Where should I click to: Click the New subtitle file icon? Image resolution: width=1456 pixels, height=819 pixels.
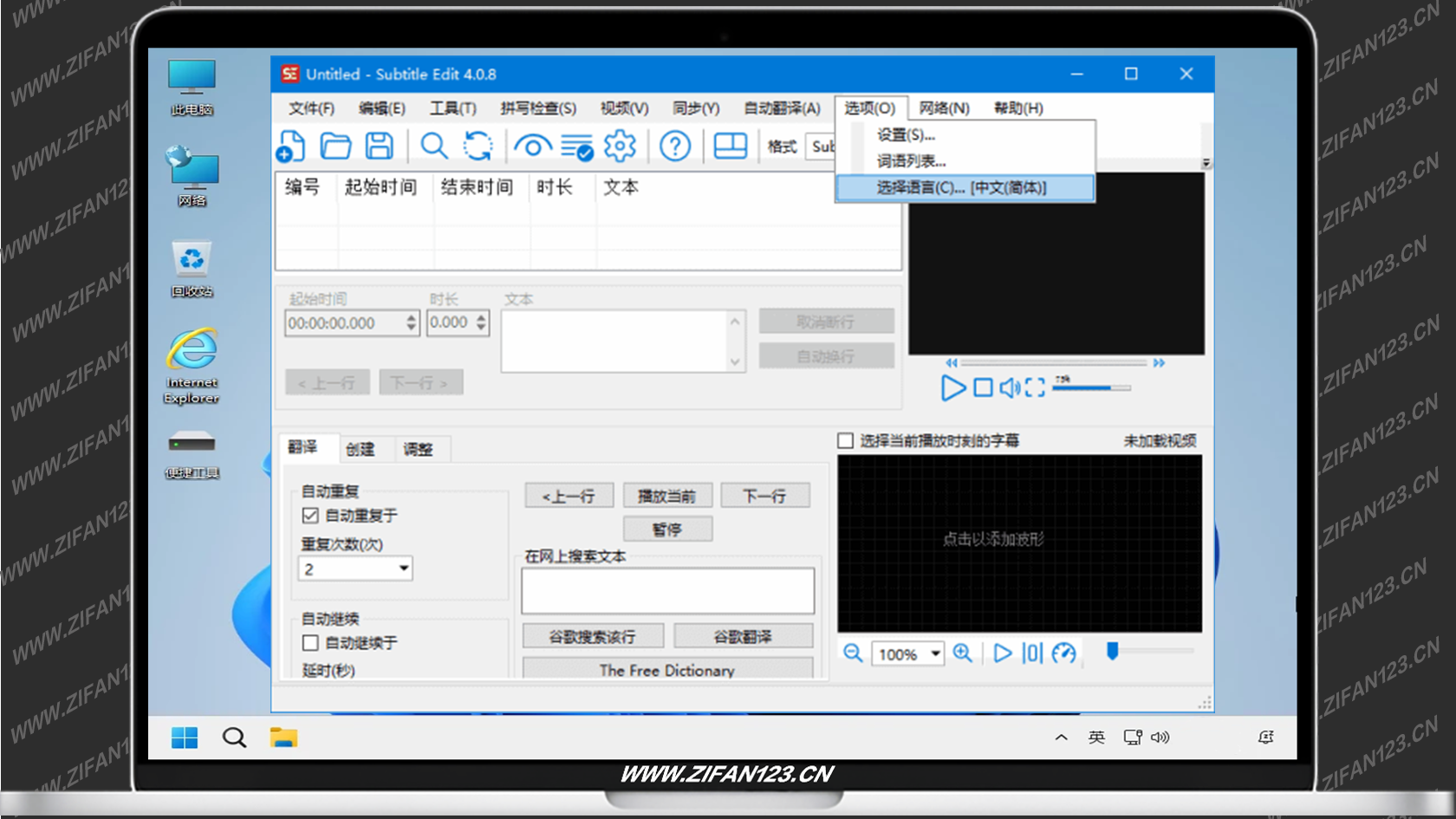(291, 146)
